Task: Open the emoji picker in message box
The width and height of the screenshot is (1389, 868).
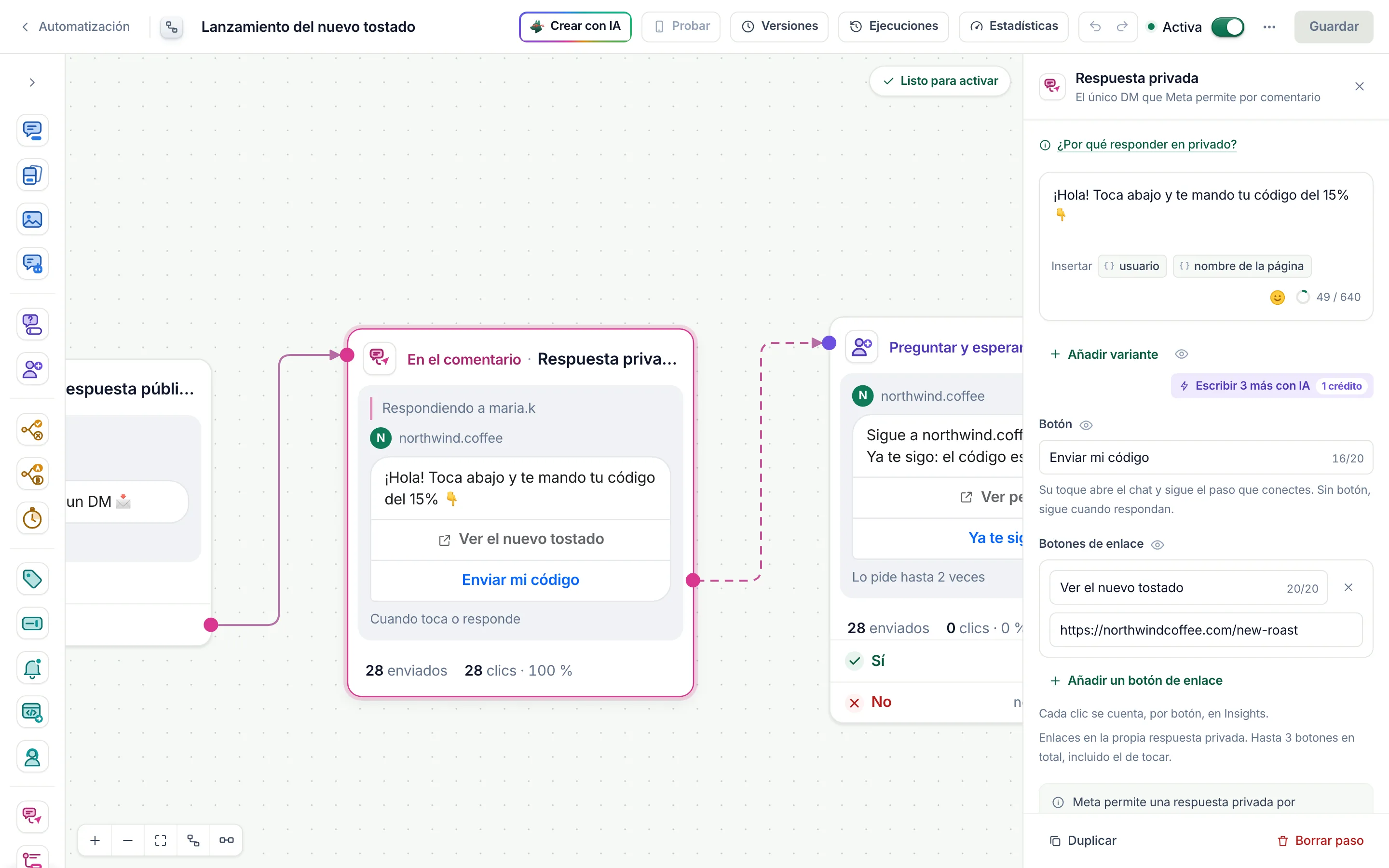Action: click(1277, 297)
